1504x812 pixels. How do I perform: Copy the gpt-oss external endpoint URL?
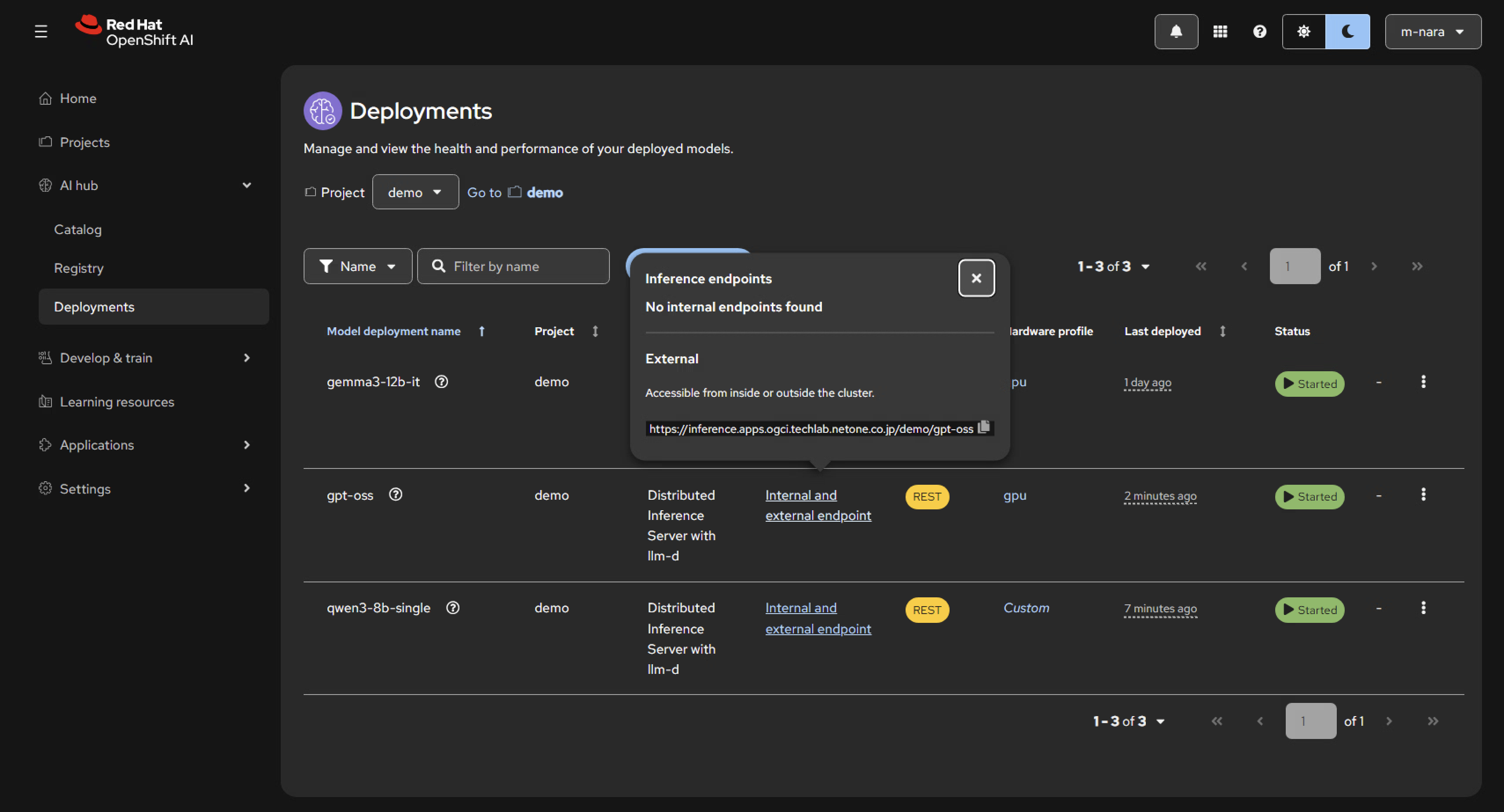[x=984, y=427]
